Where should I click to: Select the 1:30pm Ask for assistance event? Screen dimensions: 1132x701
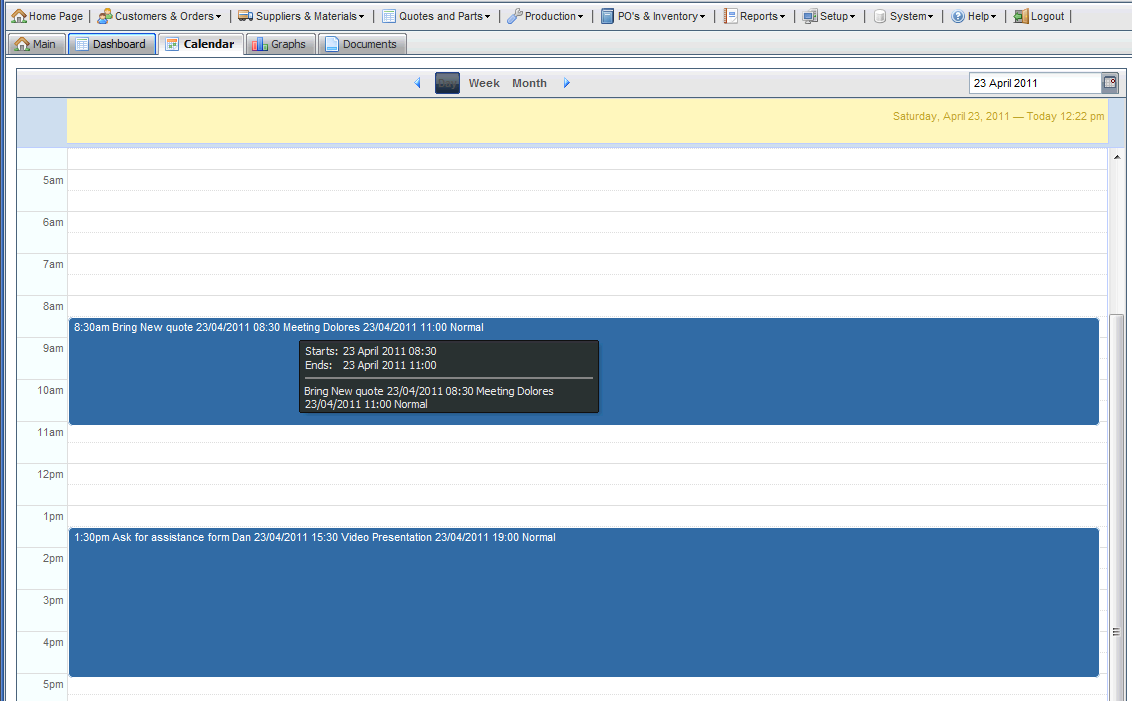(x=583, y=602)
